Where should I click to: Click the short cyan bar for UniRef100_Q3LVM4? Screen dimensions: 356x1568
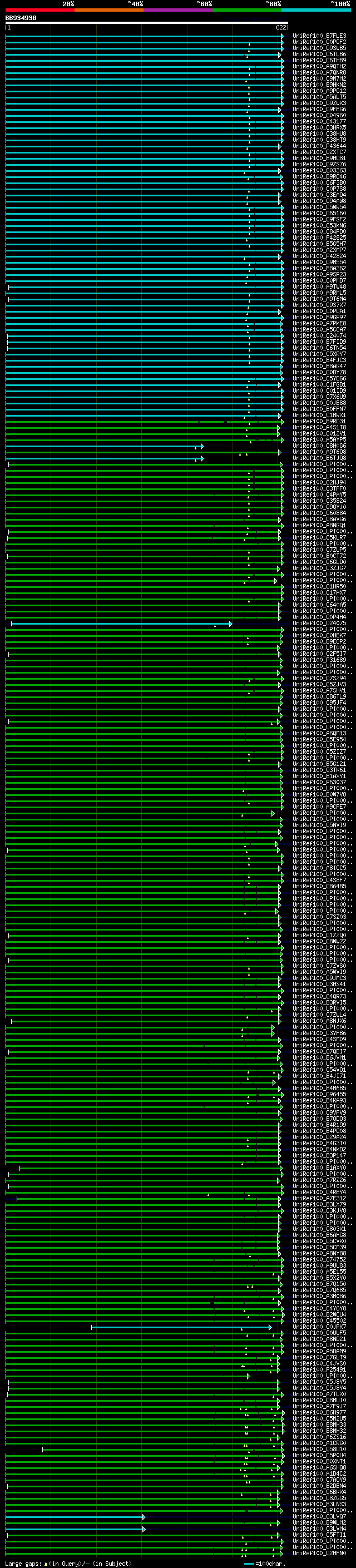pos(76,1529)
